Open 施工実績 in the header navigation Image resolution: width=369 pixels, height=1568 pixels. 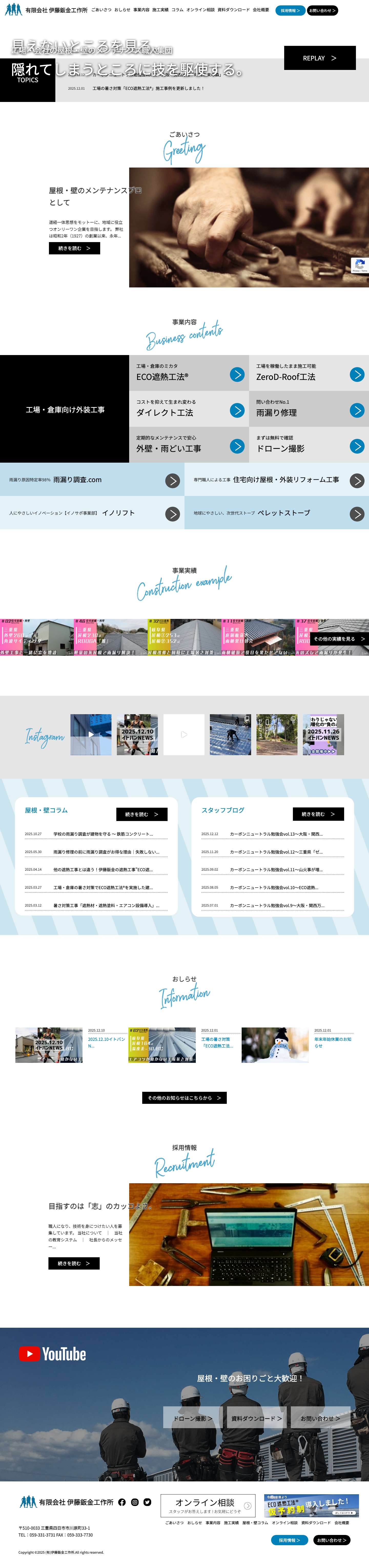[x=160, y=10]
